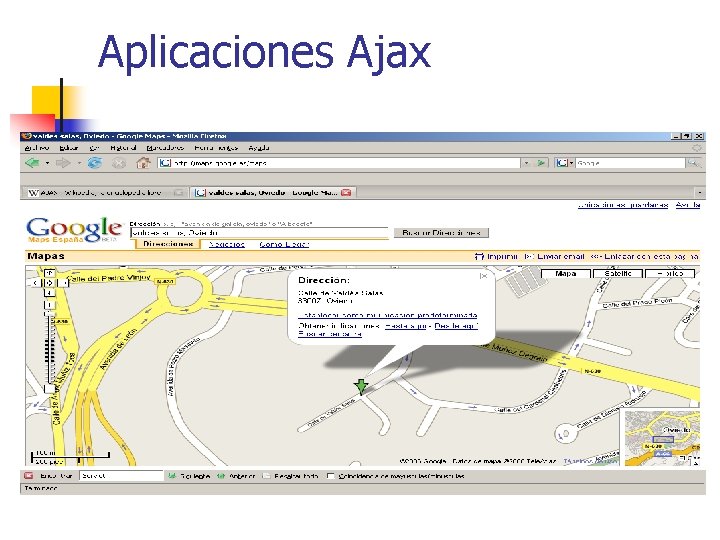Toggle the match case checkbox in the find bar
Viewport: 720px width, 540px height.
(330, 476)
